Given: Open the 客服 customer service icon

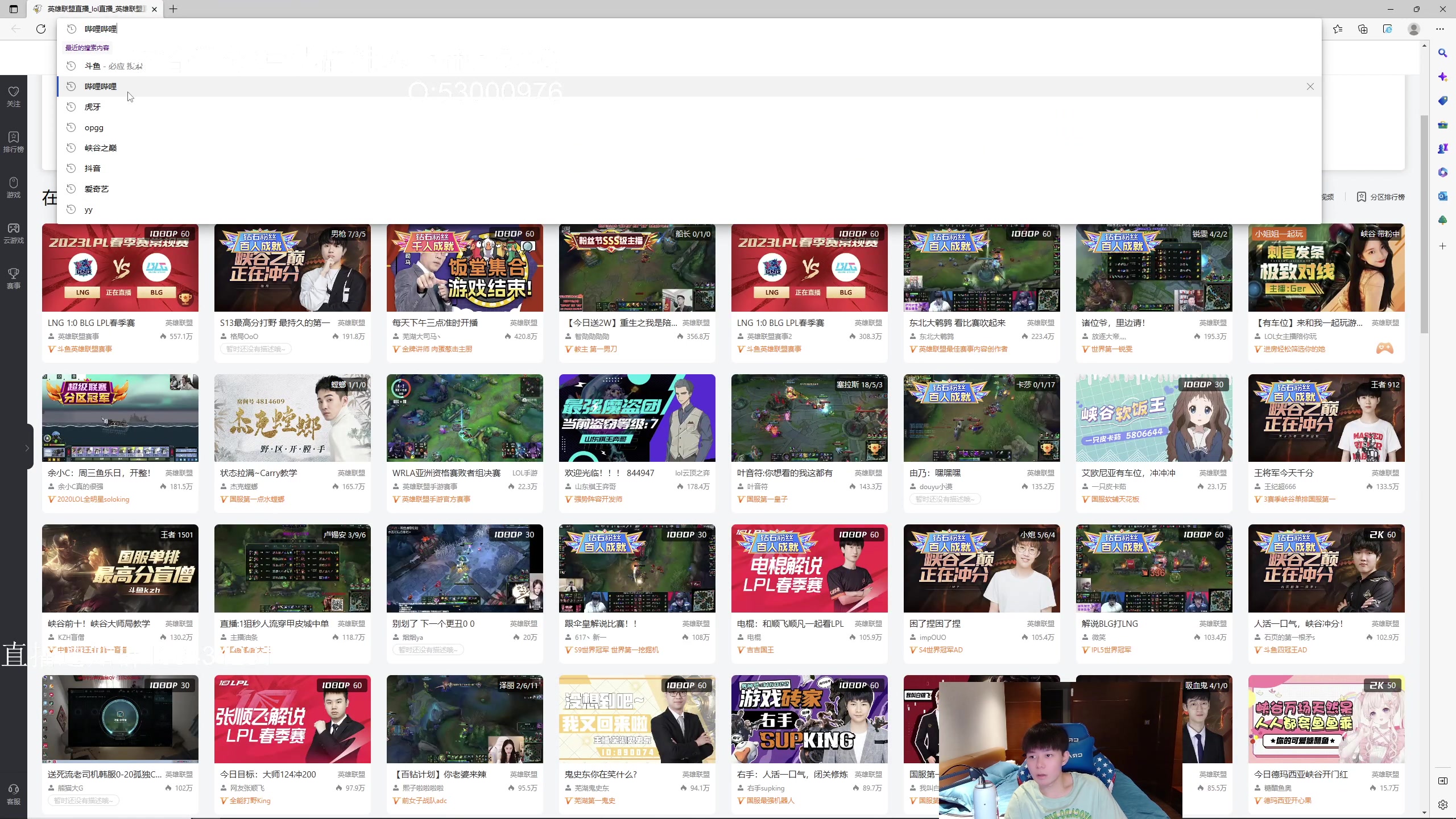Looking at the screenshot, I should pyautogui.click(x=14, y=795).
